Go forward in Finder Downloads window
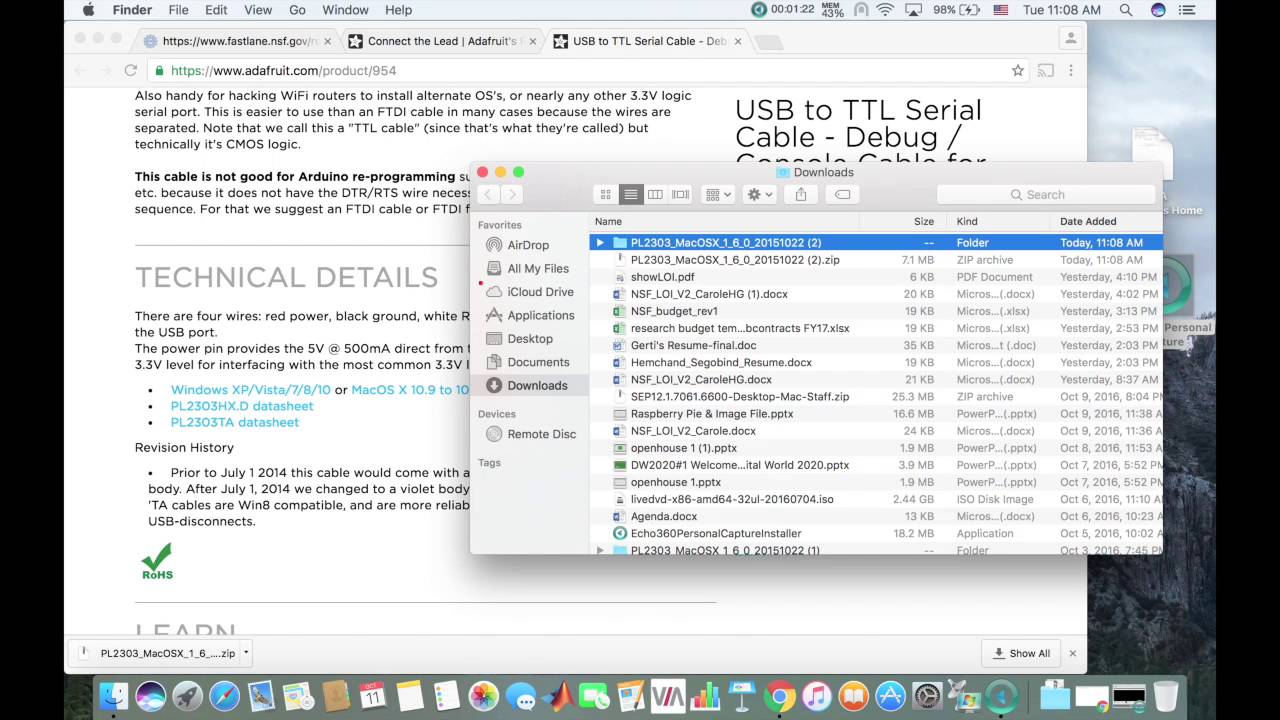Image resolution: width=1280 pixels, height=720 pixels. click(511, 195)
